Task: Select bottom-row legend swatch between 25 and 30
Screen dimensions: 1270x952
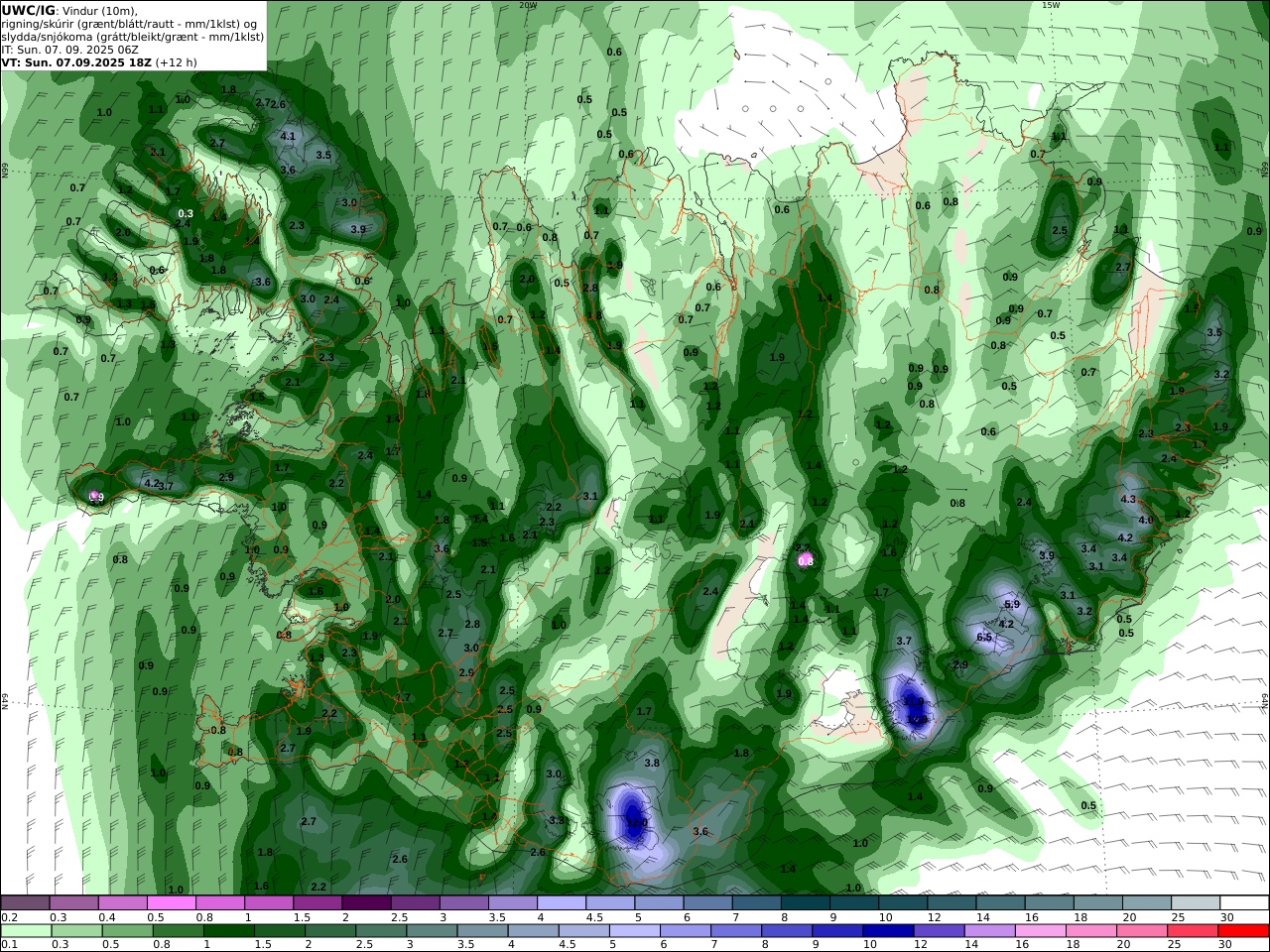Action: pos(1191,931)
